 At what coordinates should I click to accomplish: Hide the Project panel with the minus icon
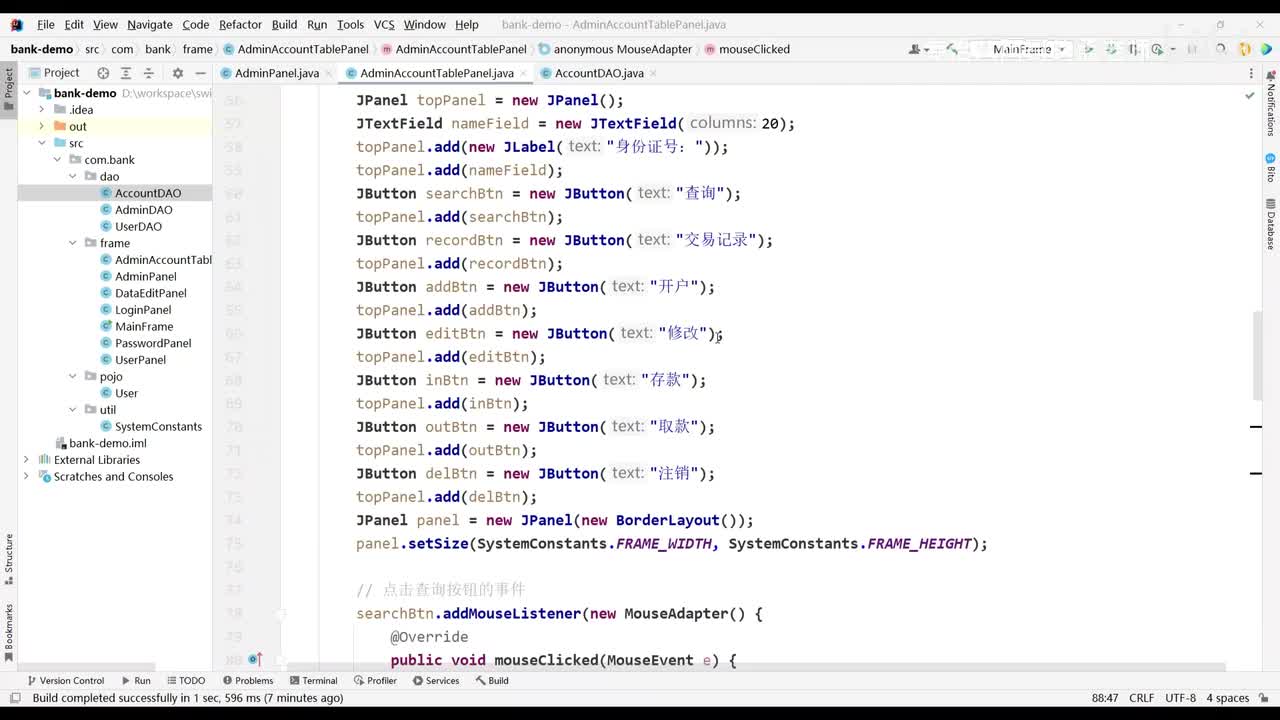tap(200, 73)
